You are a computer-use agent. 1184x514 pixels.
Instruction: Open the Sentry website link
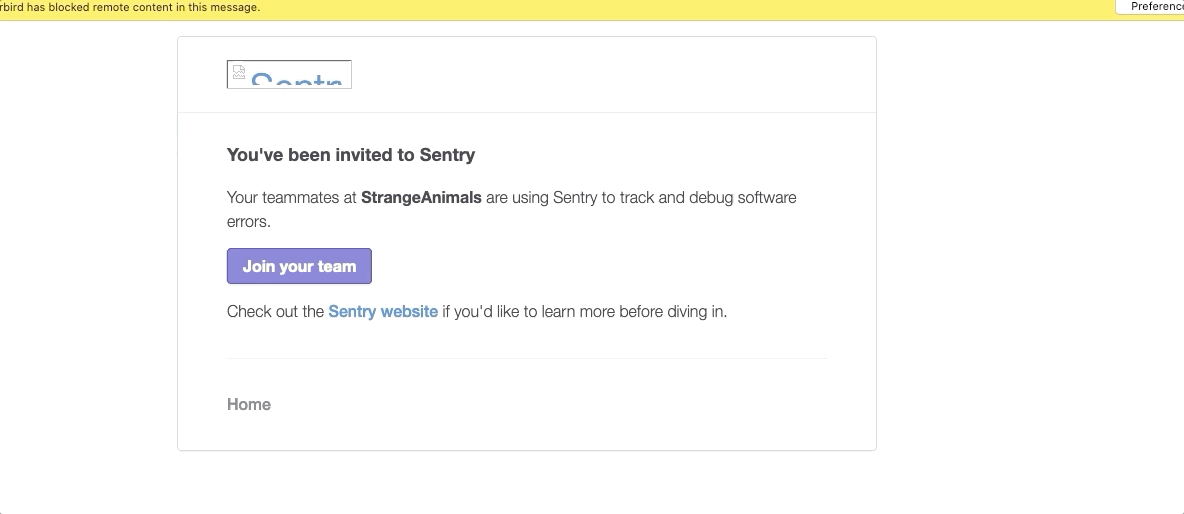pyautogui.click(x=383, y=312)
